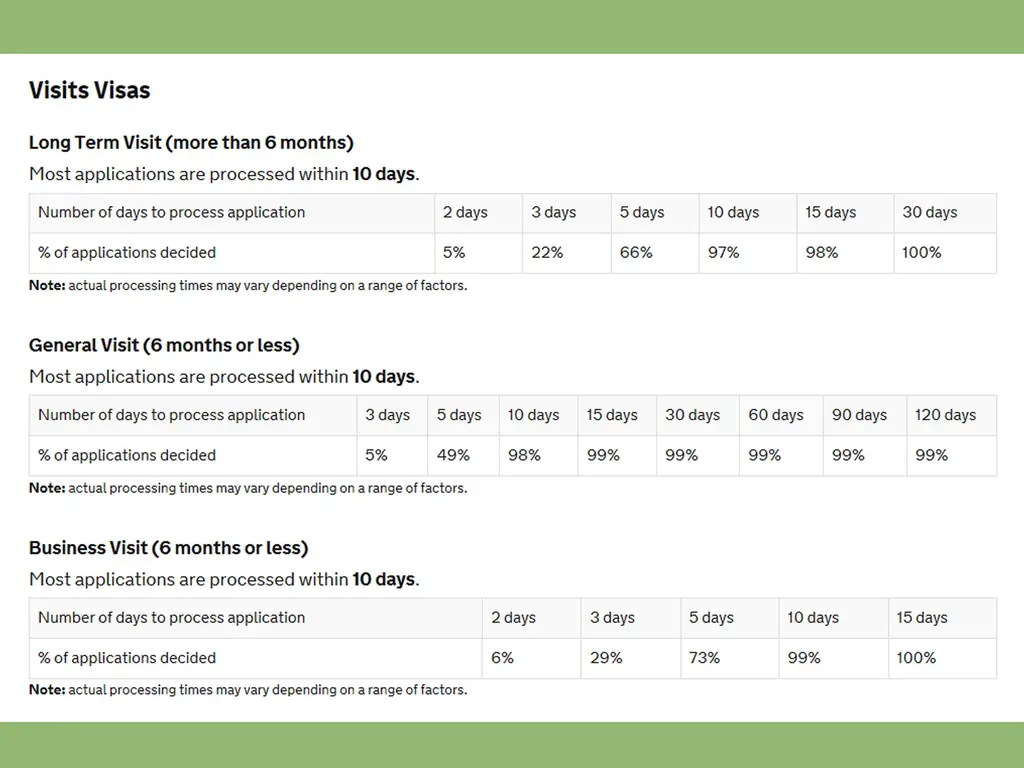Click the 60 days column header in General Visit table

tap(776, 415)
